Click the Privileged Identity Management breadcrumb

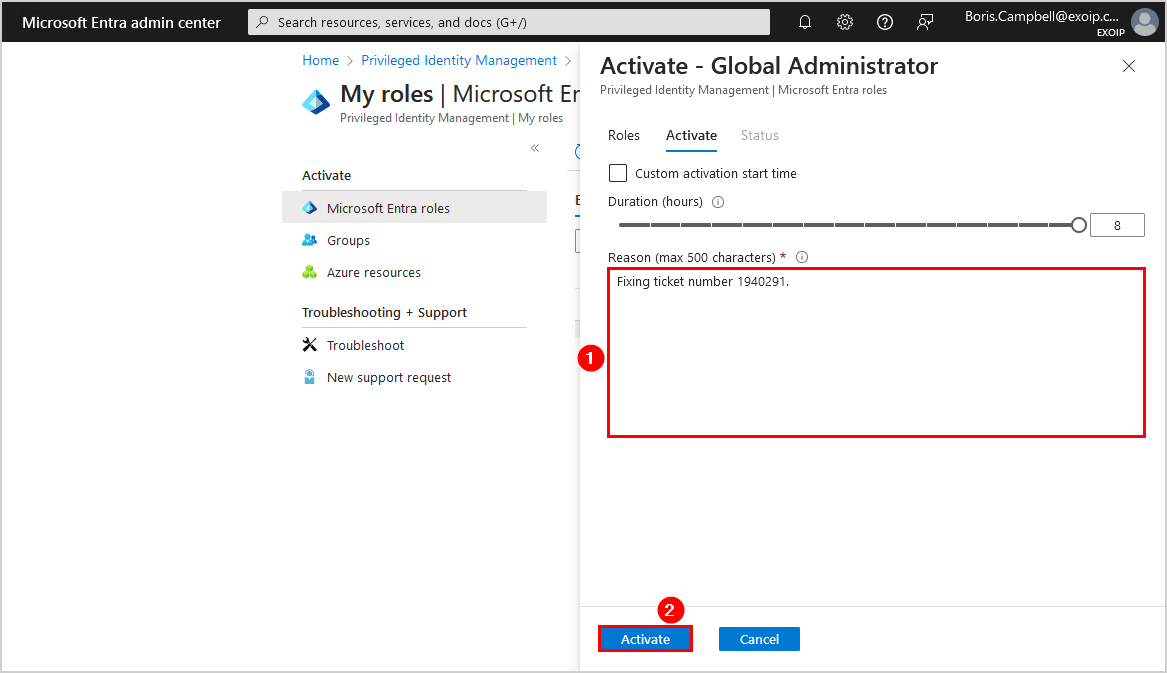459,61
